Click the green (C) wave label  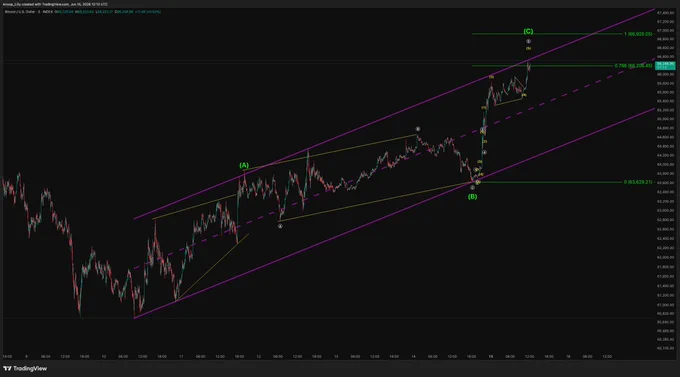pyautogui.click(x=528, y=31)
